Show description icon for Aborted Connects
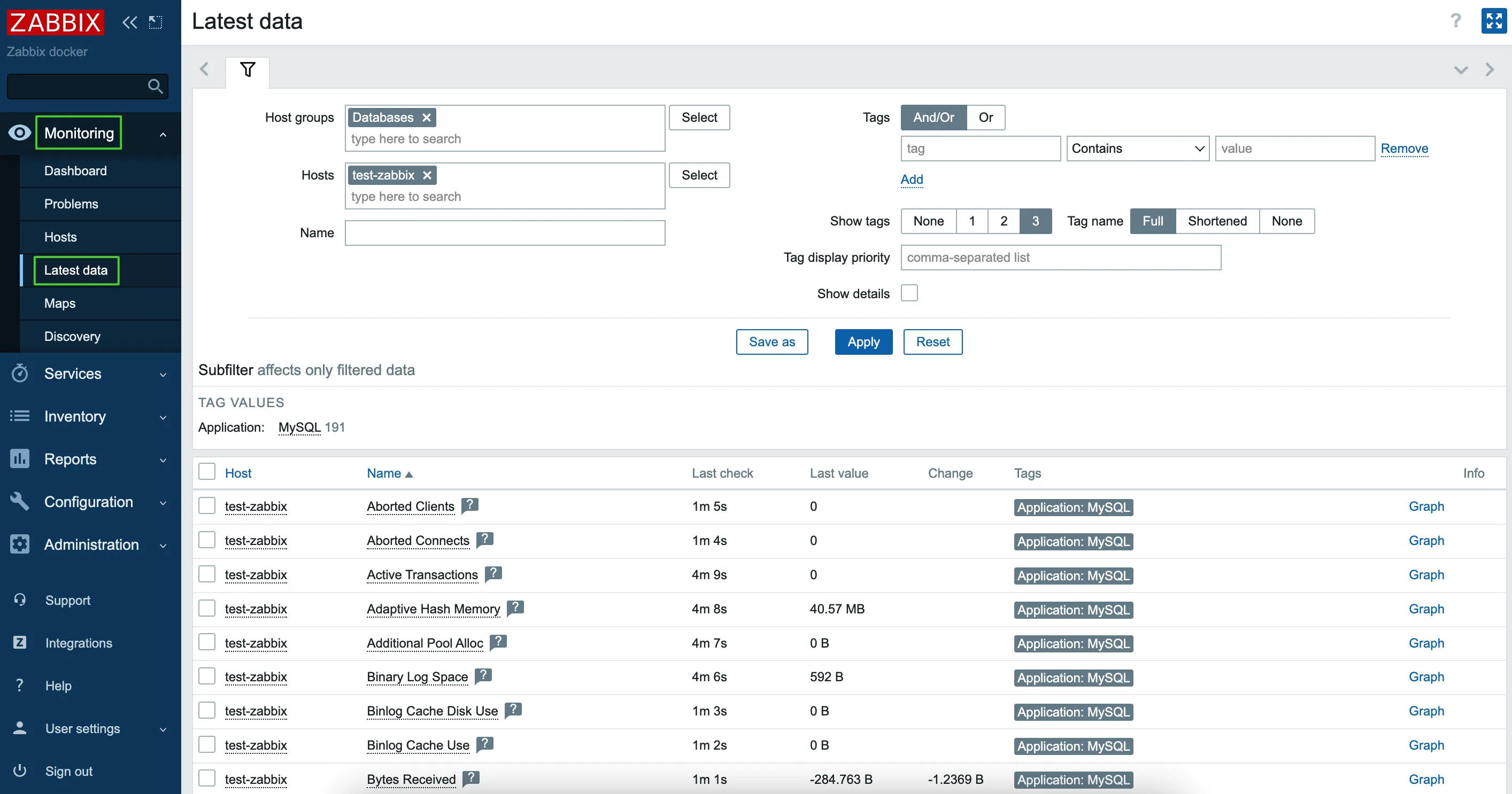The width and height of the screenshot is (1512, 794). pos(485,539)
